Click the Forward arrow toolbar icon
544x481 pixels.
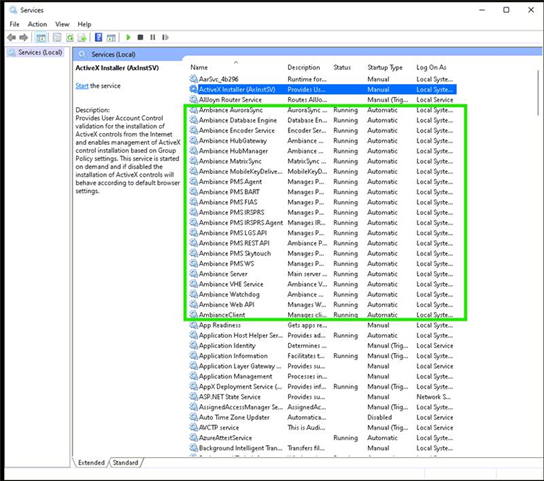(x=24, y=37)
